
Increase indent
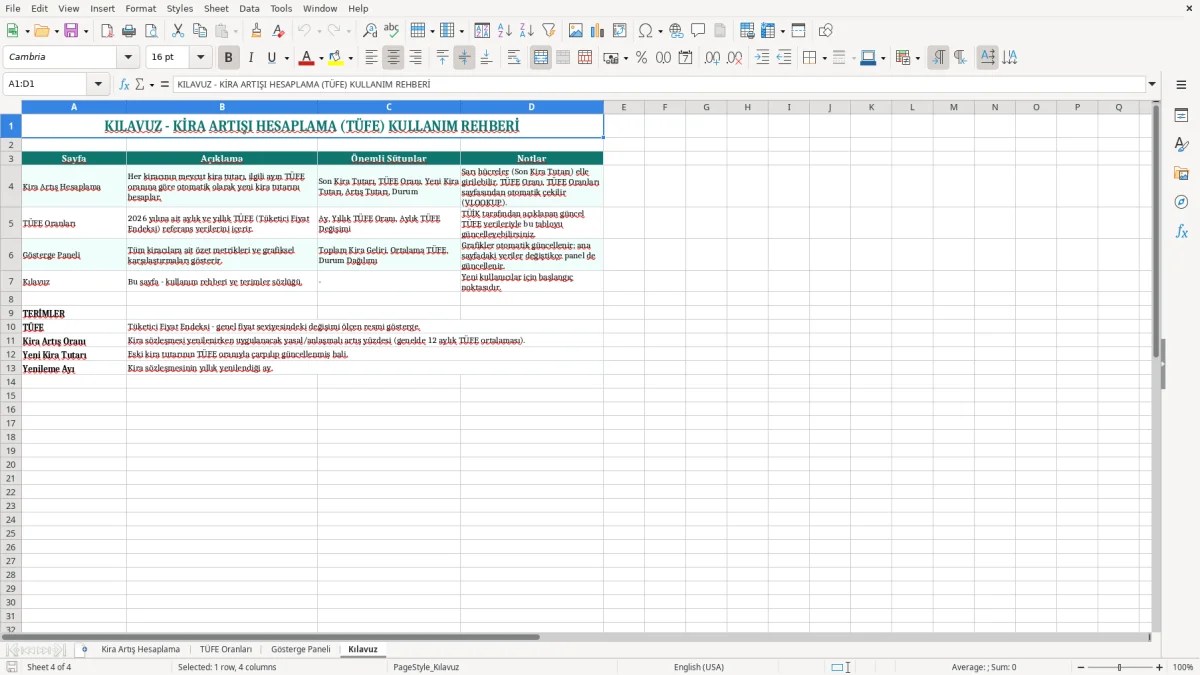tap(762, 58)
